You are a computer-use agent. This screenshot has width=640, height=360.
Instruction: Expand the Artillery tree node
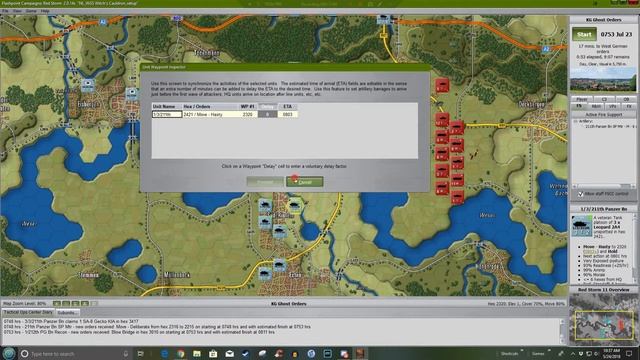pyautogui.click(x=575, y=121)
